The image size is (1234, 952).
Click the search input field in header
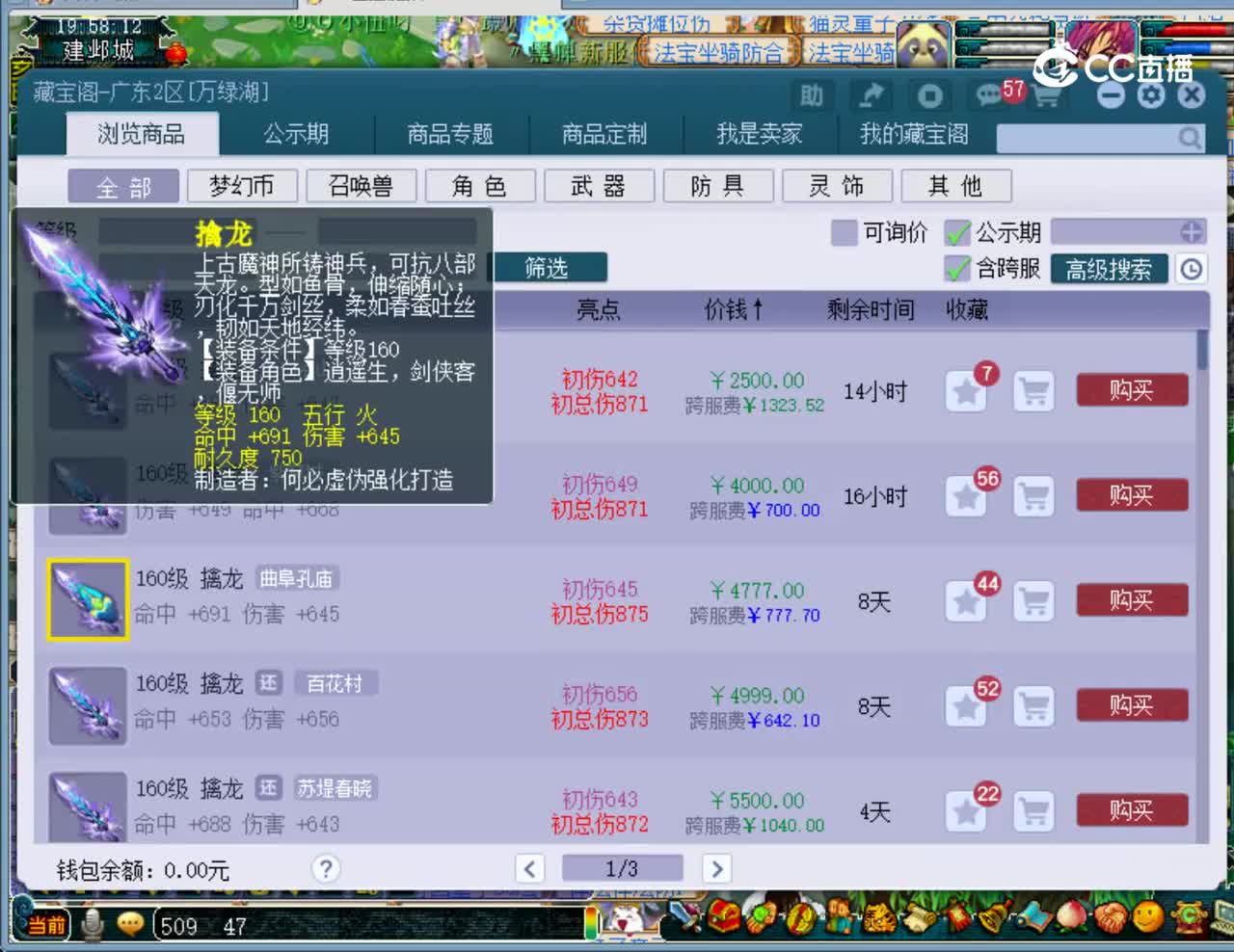(x=1086, y=138)
